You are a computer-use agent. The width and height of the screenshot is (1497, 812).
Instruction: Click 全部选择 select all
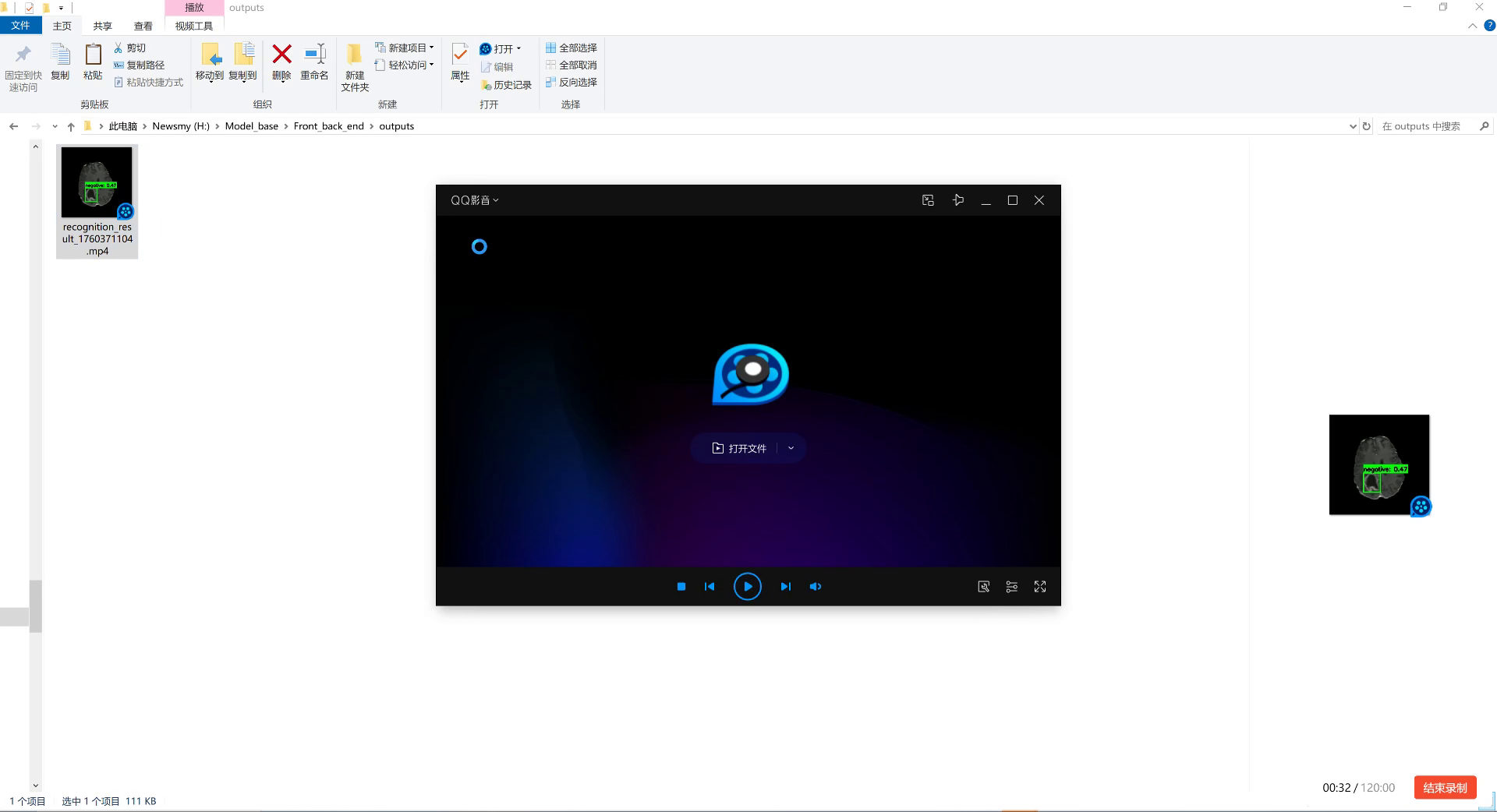(571, 48)
